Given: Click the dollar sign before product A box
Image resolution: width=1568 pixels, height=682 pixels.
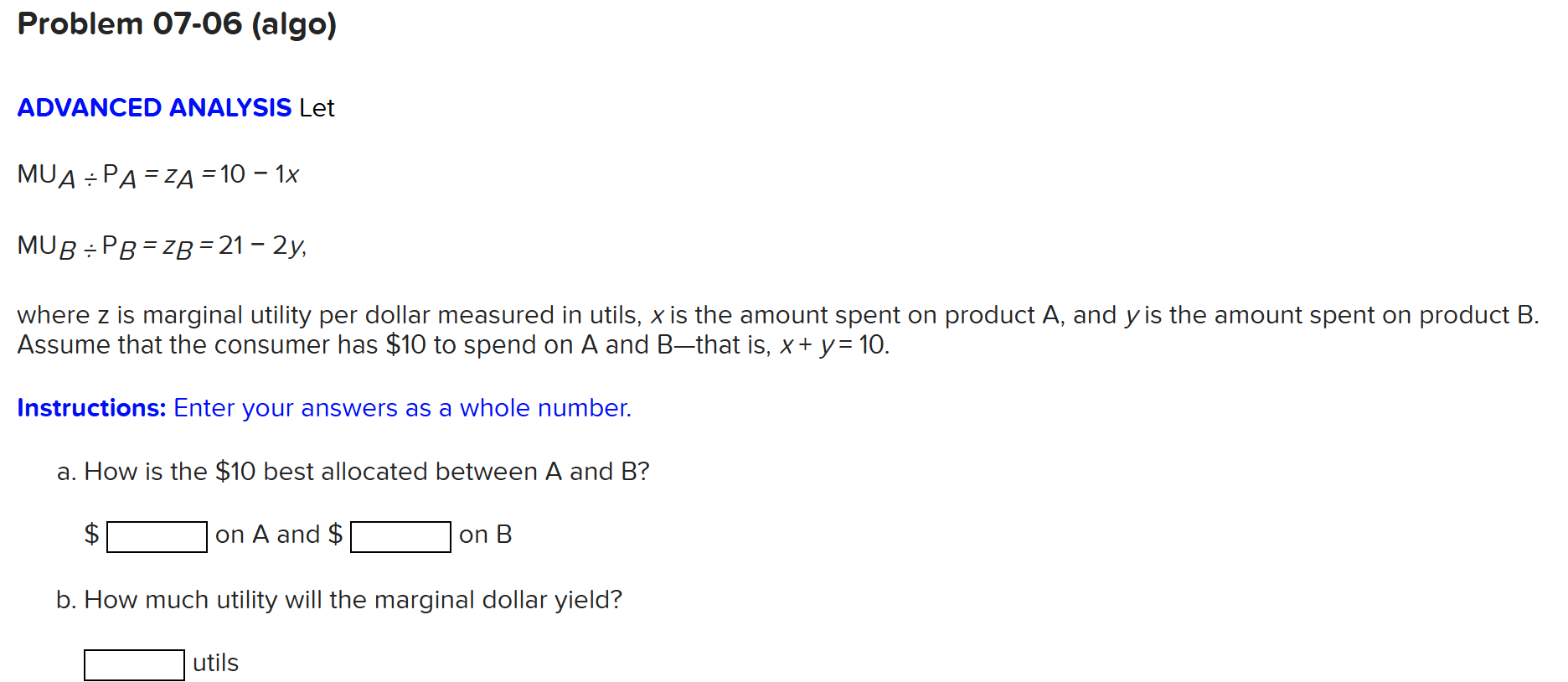Looking at the screenshot, I should pyautogui.click(x=90, y=534).
